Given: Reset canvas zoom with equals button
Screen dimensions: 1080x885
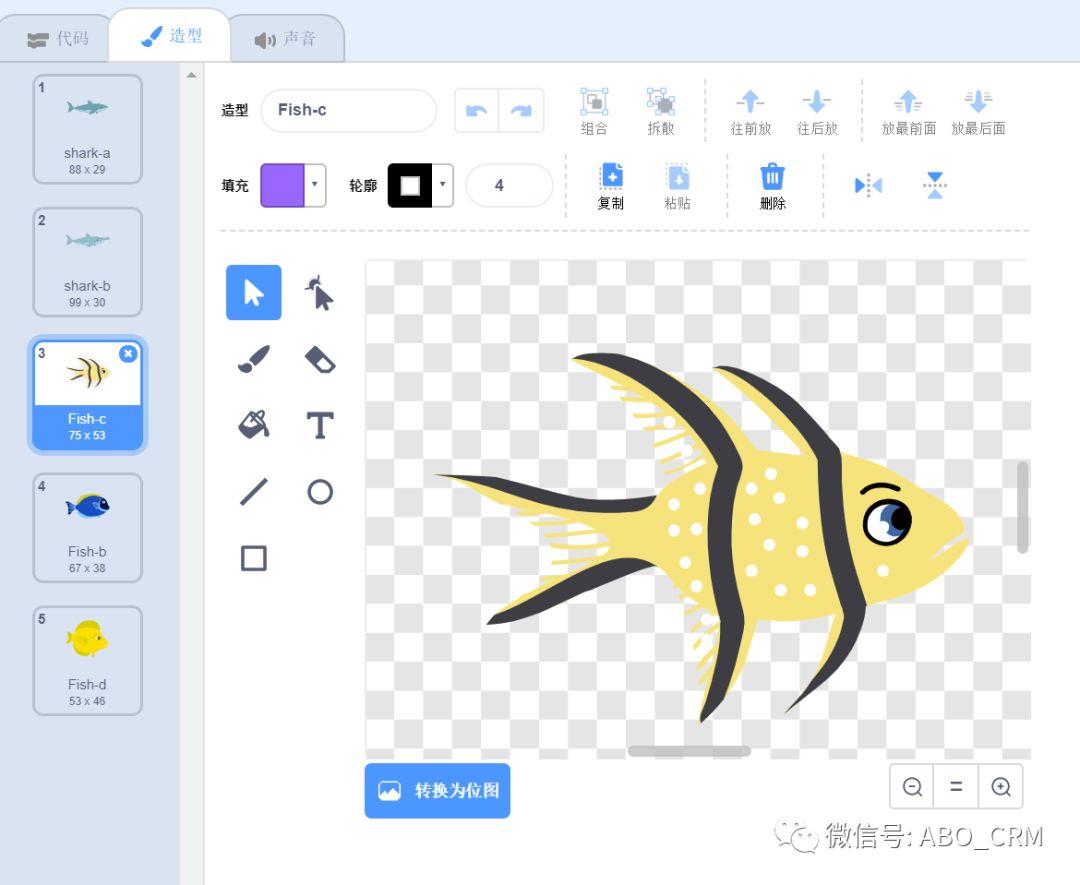Looking at the screenshot, I should tap(956, 787).
